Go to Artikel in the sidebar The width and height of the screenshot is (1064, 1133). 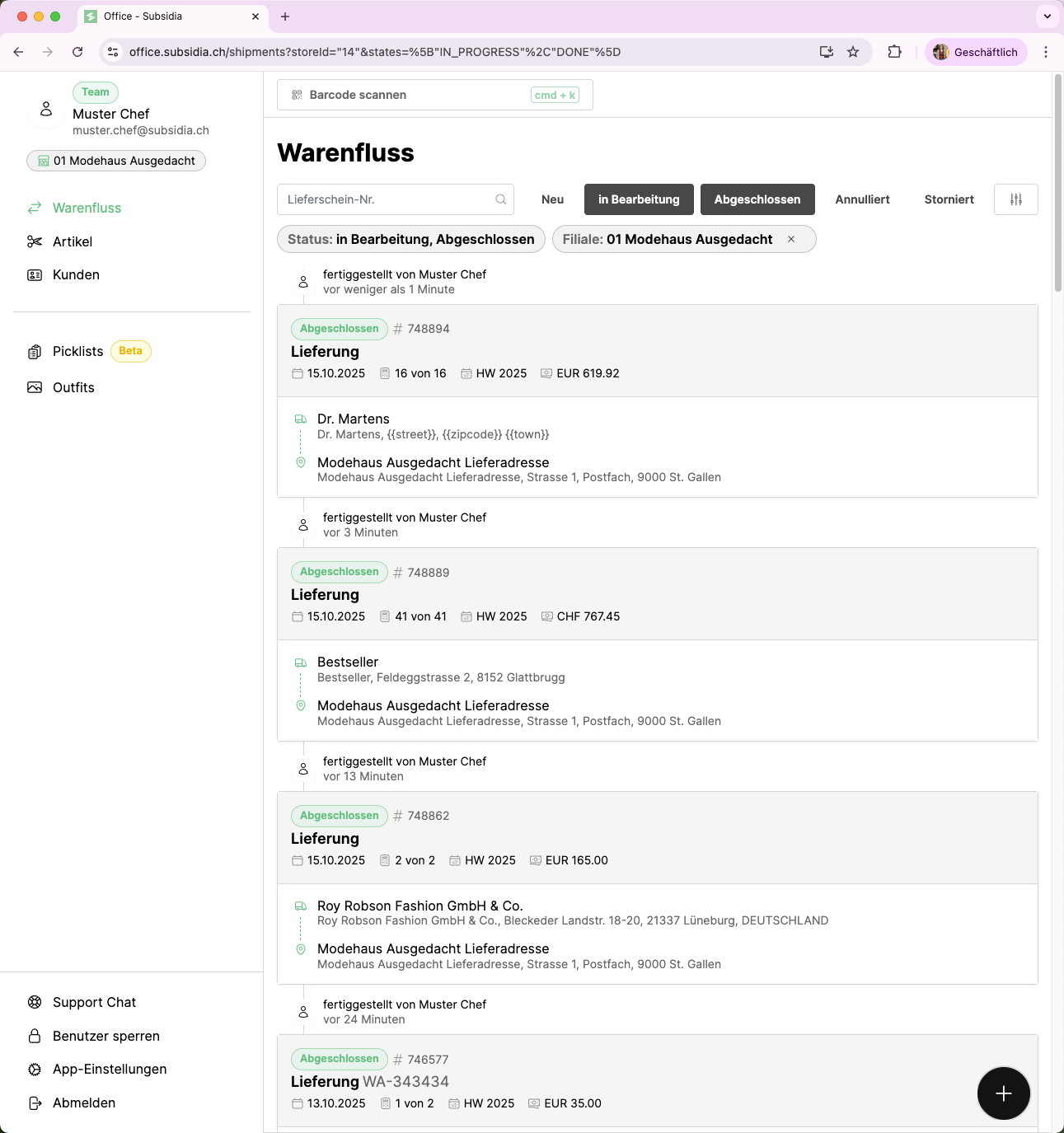pyautogui.click(x=73, y=241)
